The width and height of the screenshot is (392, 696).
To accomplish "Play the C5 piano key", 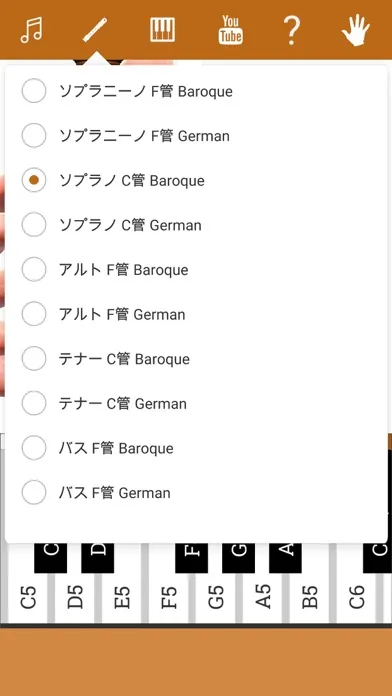I will tap(28, 597).
